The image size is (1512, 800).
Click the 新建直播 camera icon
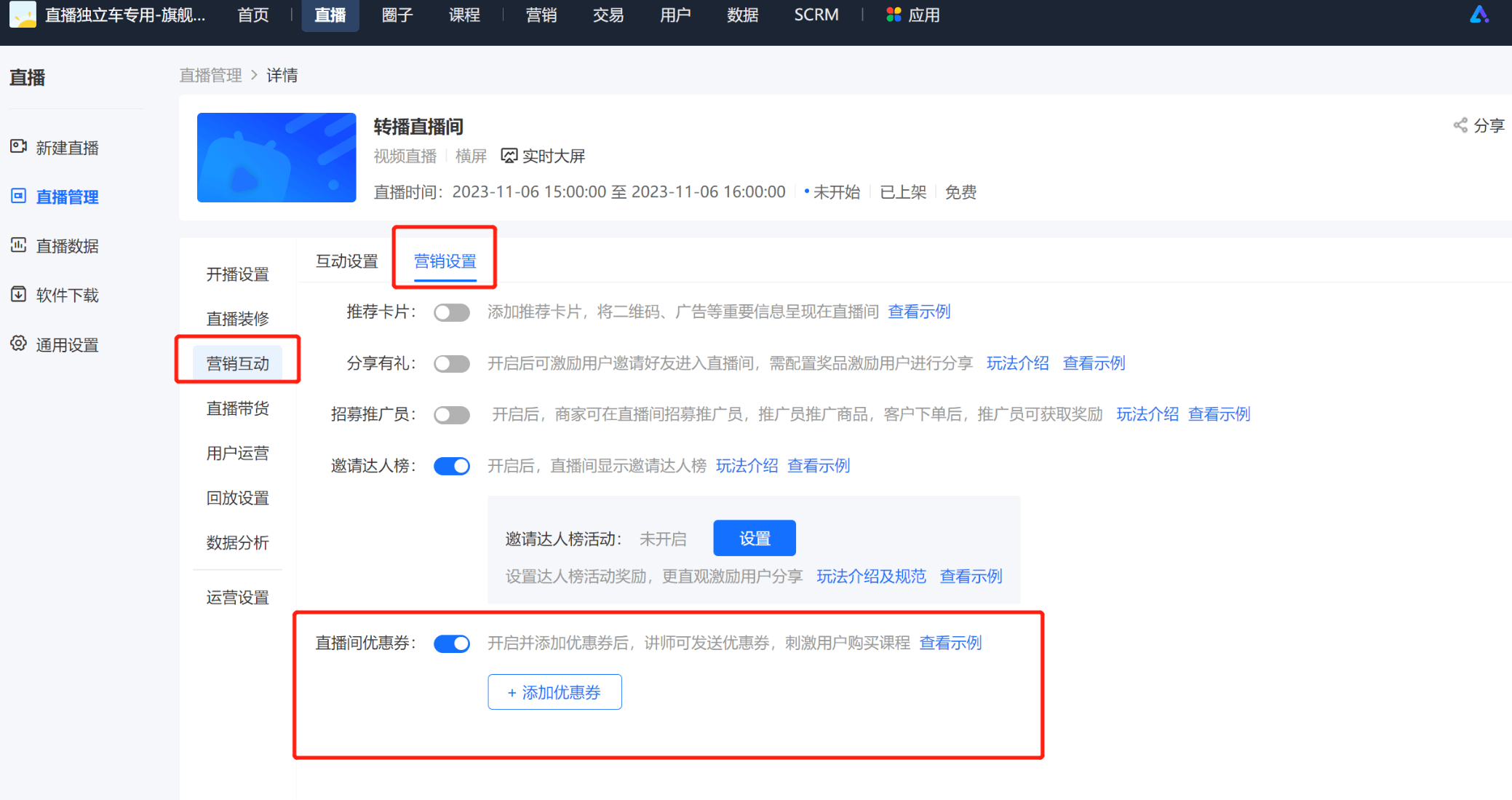click(x=19, y=147)
